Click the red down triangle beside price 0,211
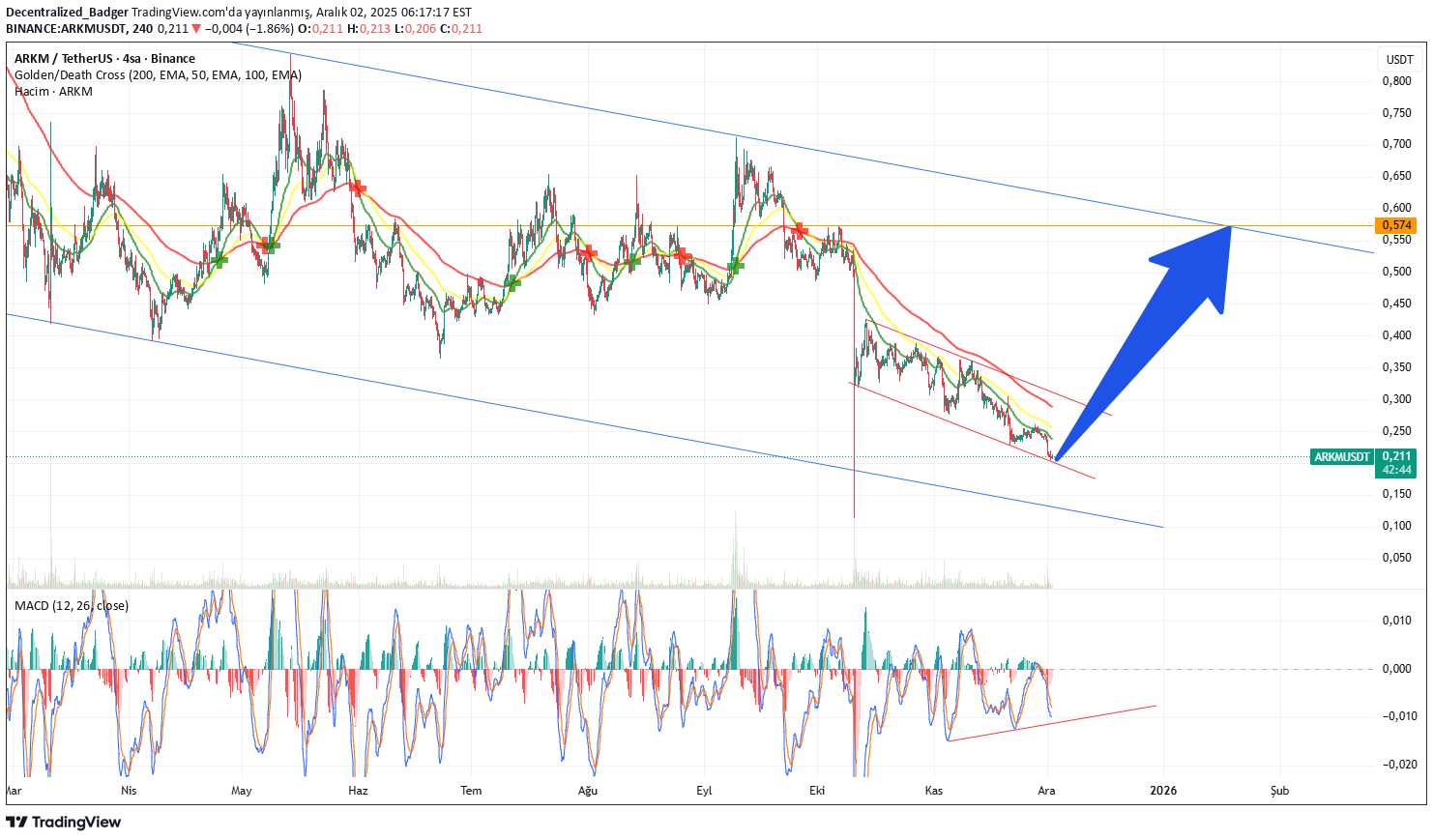This screenshot has width=1433, height=840. [x=198, y=29]
